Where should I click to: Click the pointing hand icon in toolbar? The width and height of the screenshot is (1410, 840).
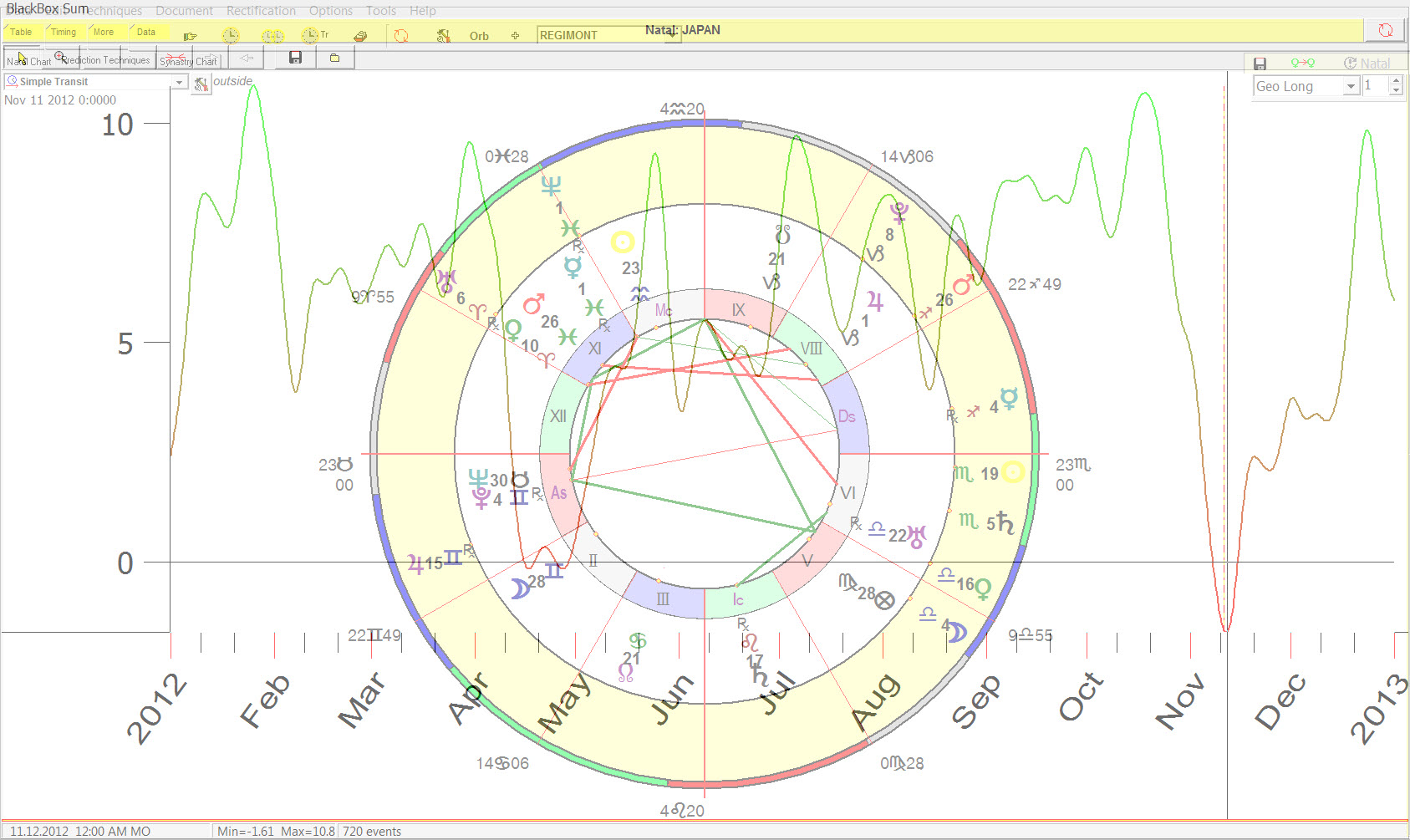(191, 36)
